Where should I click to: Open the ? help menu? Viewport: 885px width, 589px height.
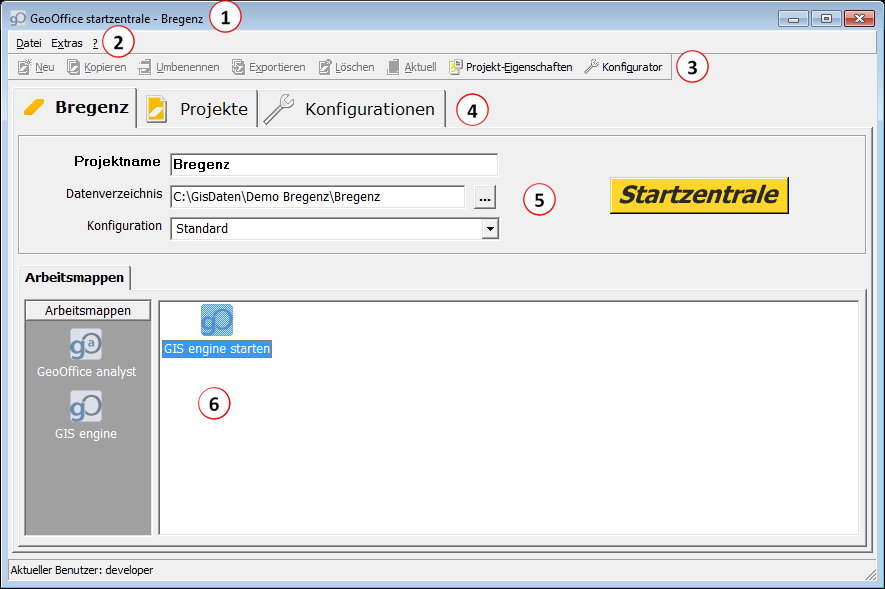(95, 43)
